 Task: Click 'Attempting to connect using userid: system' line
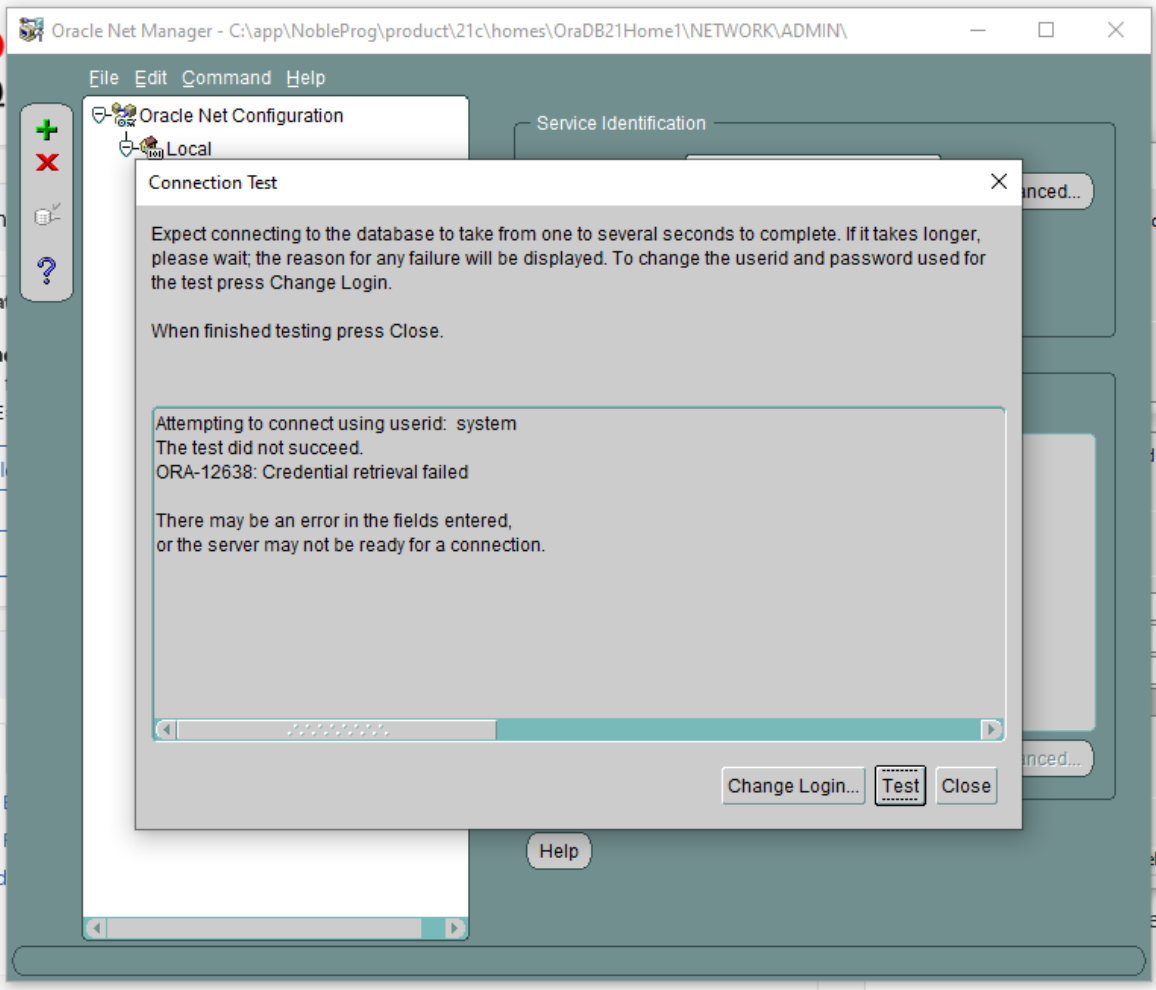point(336,423)
